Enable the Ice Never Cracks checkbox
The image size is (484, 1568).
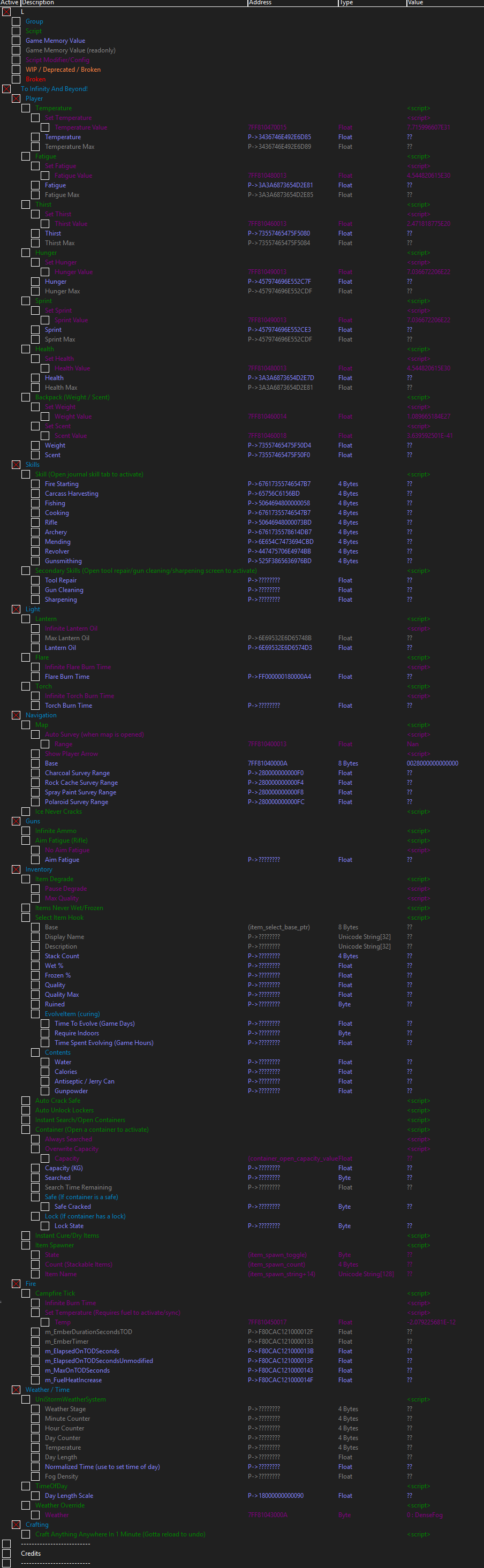[26, 812]
